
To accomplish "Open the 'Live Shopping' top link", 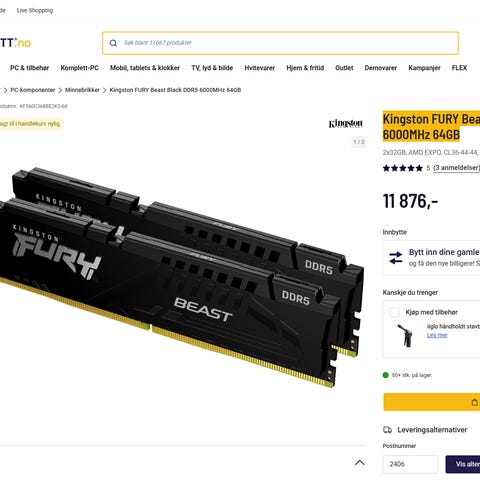I will point(35,10).
